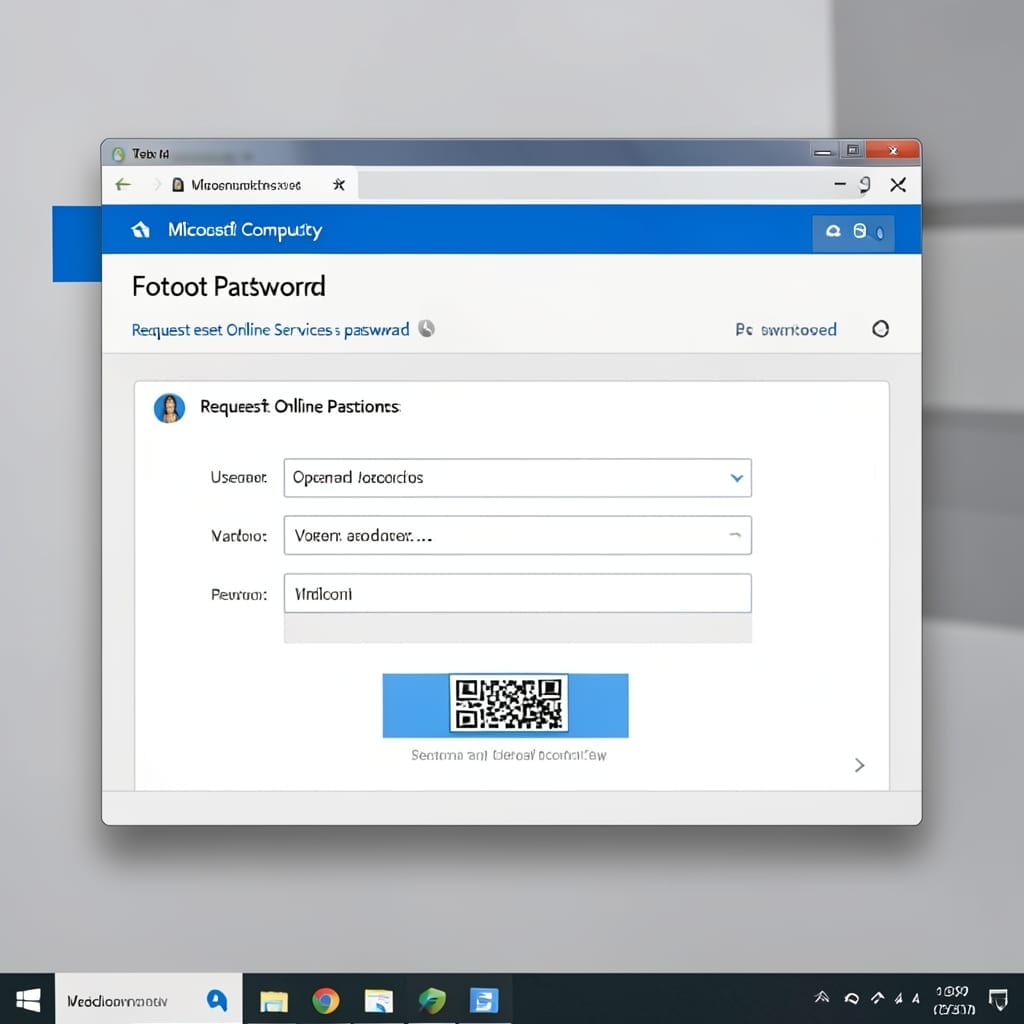Open the notification center icon
Image resolution: width=1024 pixels, height=1024 pixels.
(999, 999)
